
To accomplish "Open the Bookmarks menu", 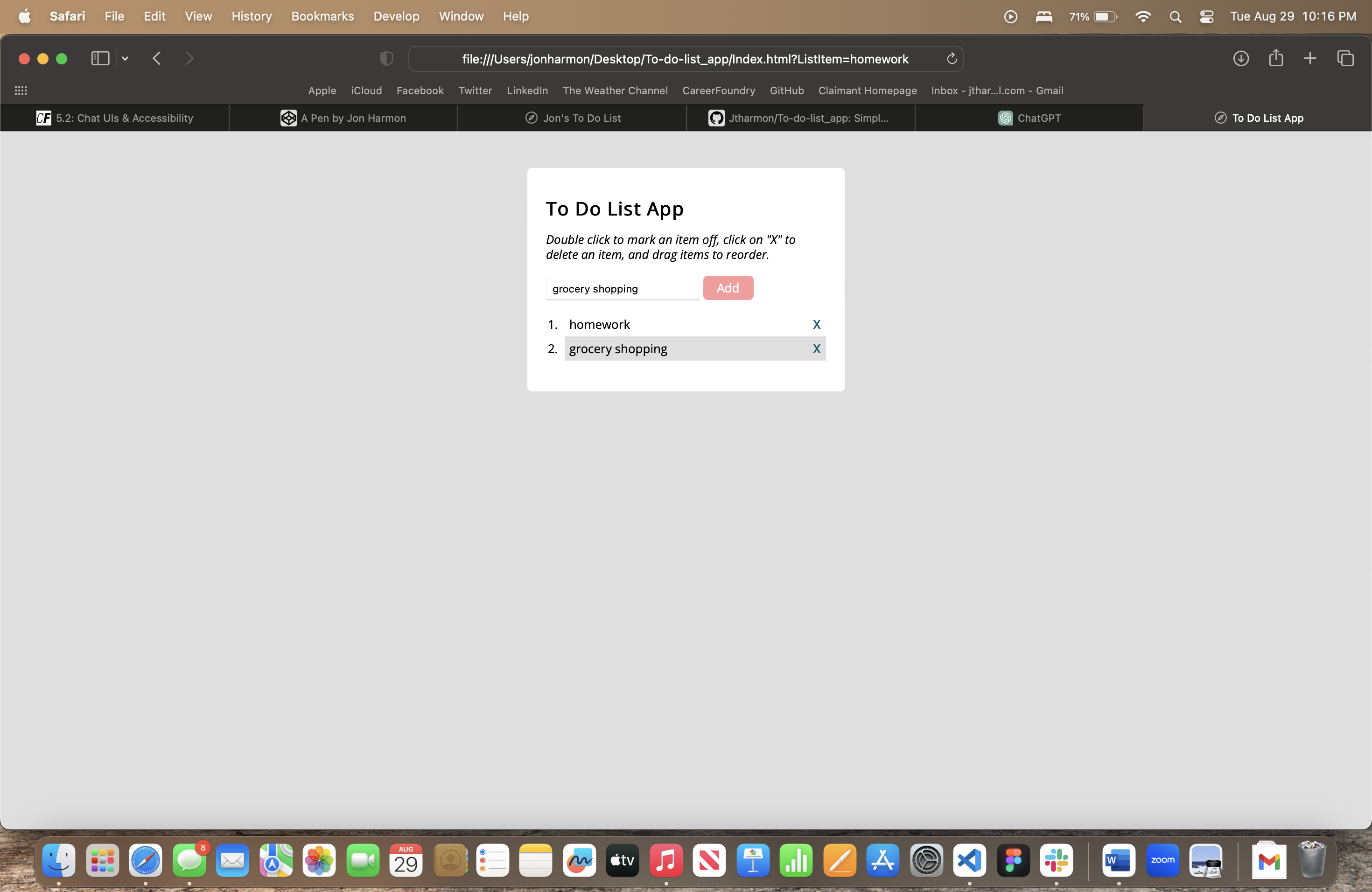I will click(x=322, y=16).
